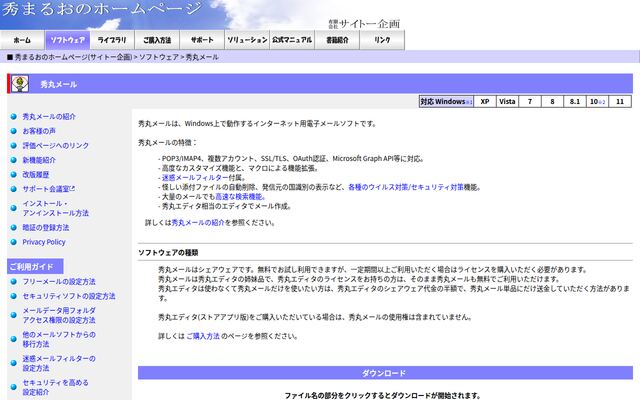640x400 pixels.
Task: Open sidebar link お客様の声
Action: click(x=39, y=131)
